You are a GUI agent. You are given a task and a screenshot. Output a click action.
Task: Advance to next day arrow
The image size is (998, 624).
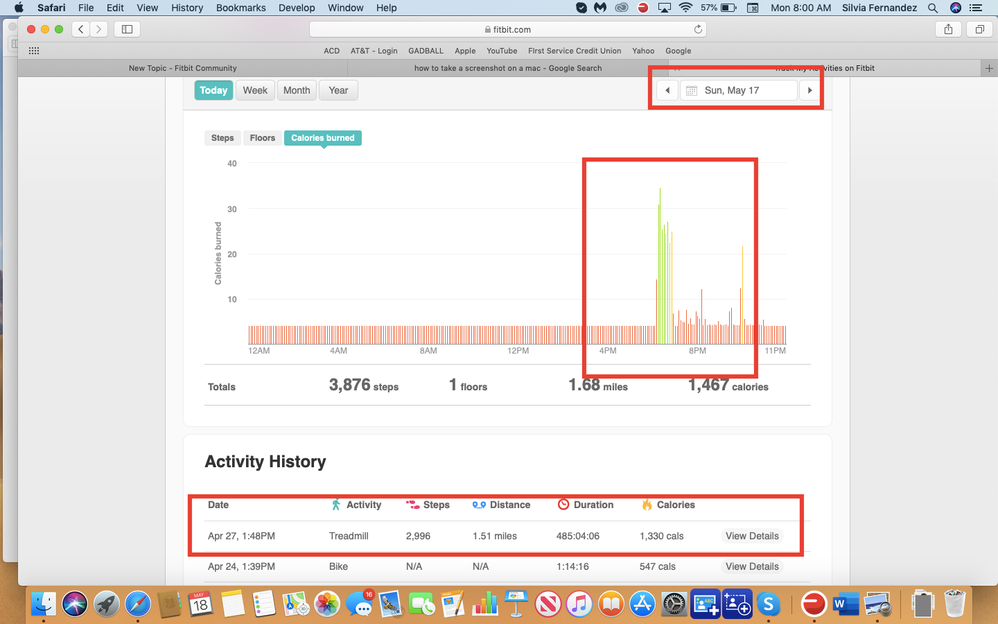[x=810, y=90]
